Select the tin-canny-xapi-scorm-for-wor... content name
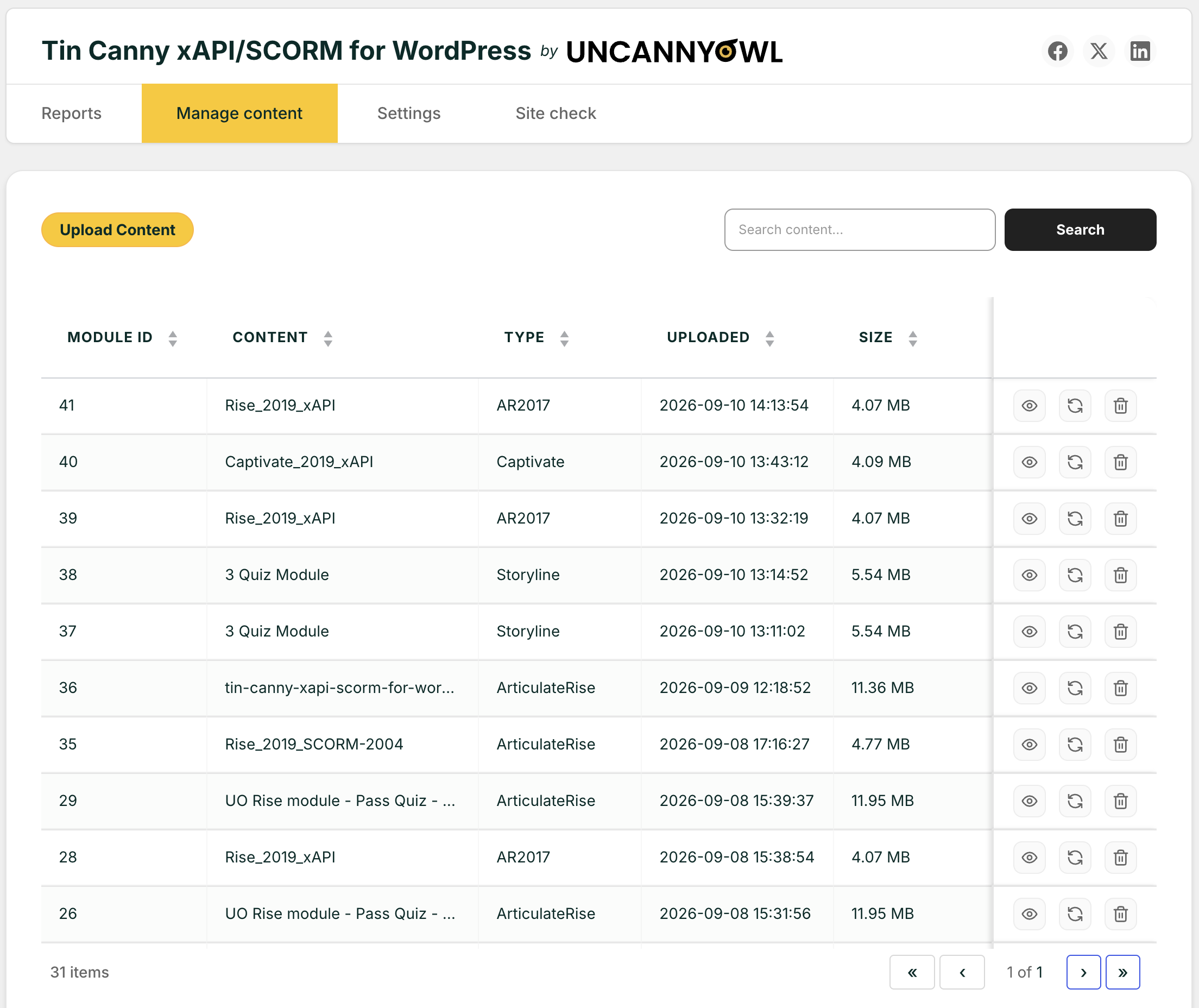This screenshot has width=1199, height=1008. point(339,688)
